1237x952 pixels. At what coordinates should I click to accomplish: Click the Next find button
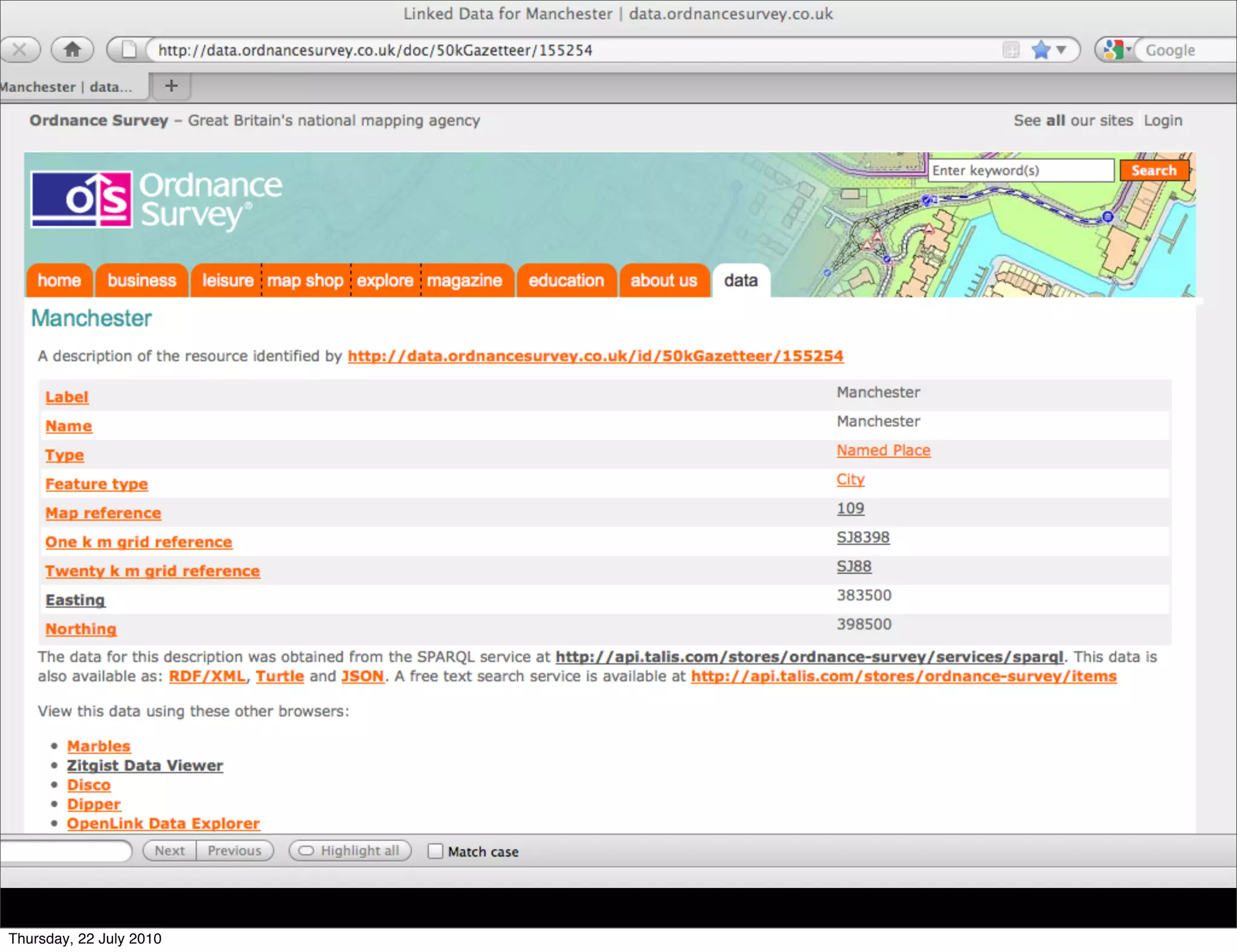coord(170,851)
